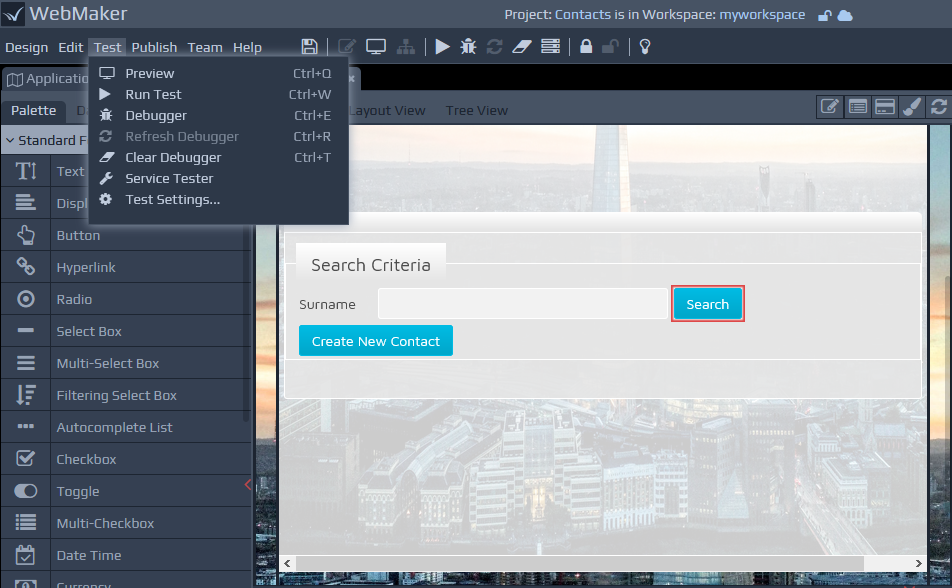Click the refresh icon above the canvas

(x=939, y=108)
